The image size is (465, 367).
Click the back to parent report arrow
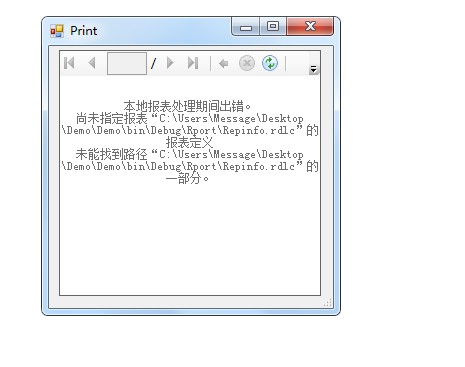click(x=223, y=63)
